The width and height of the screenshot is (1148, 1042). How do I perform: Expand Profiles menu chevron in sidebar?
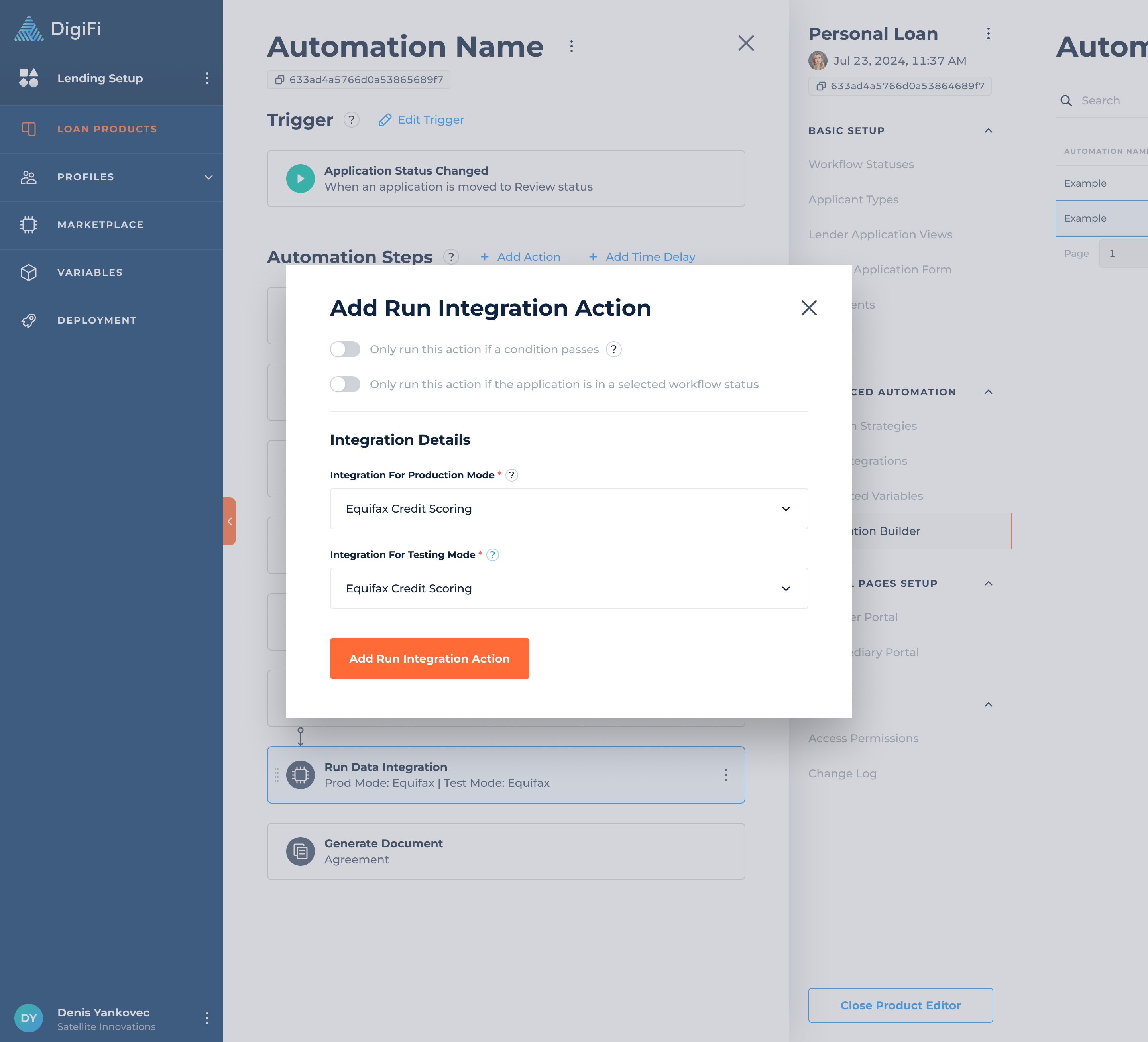(208, 177)
